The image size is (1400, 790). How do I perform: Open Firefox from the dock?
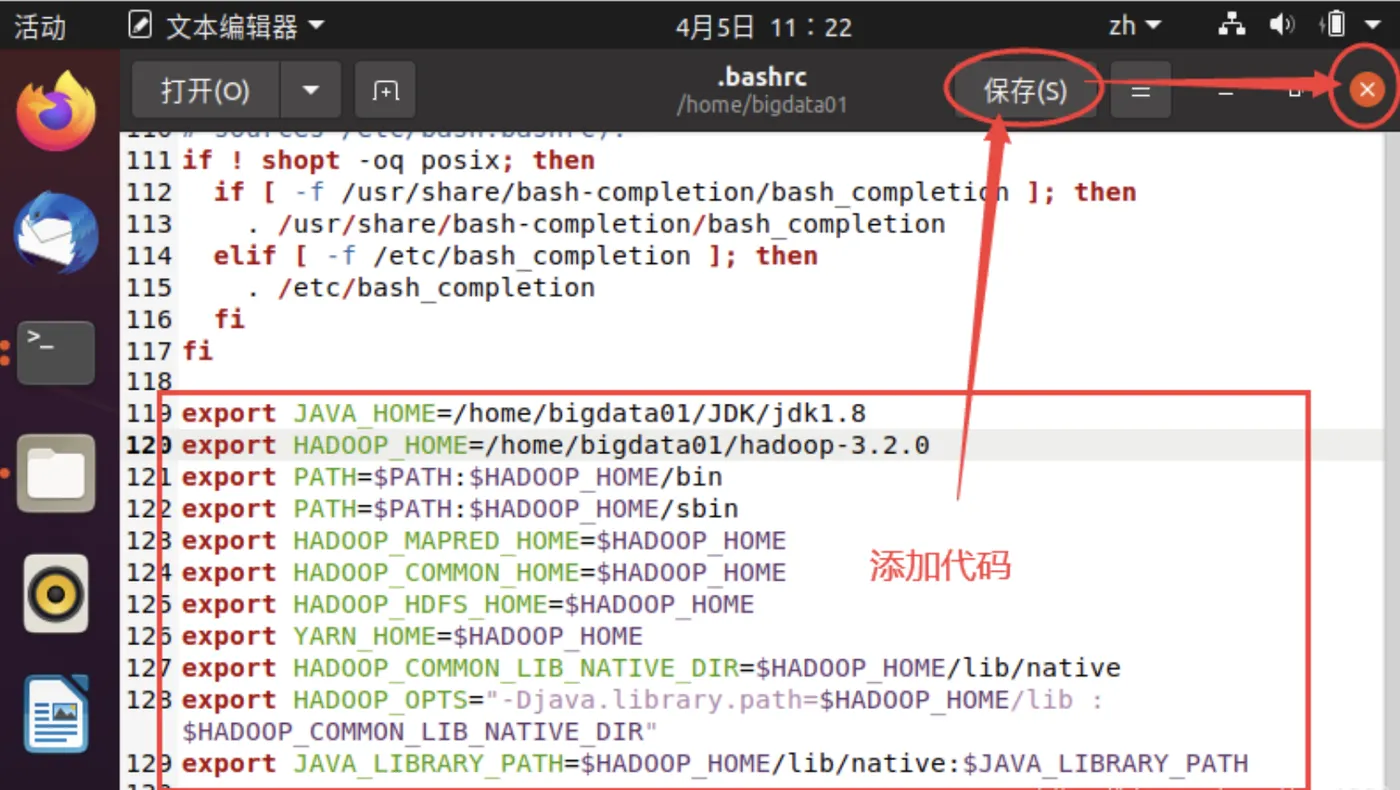tap(56, 111)
